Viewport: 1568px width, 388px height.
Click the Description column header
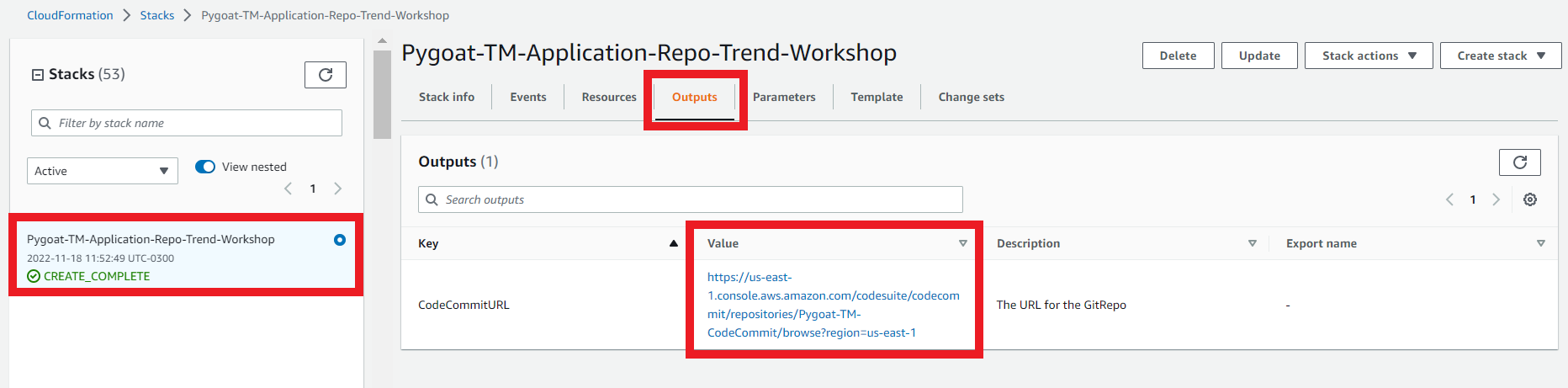click(1028, 243)
